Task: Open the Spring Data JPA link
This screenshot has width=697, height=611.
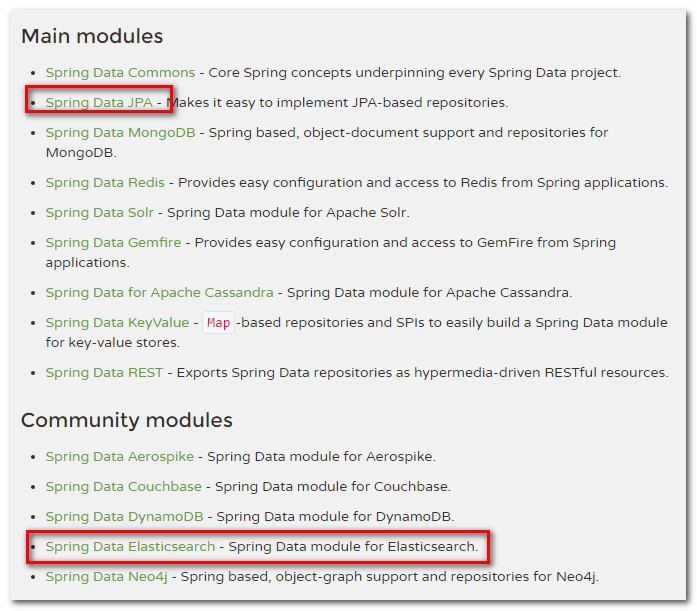Action: (x=99, y=103)
